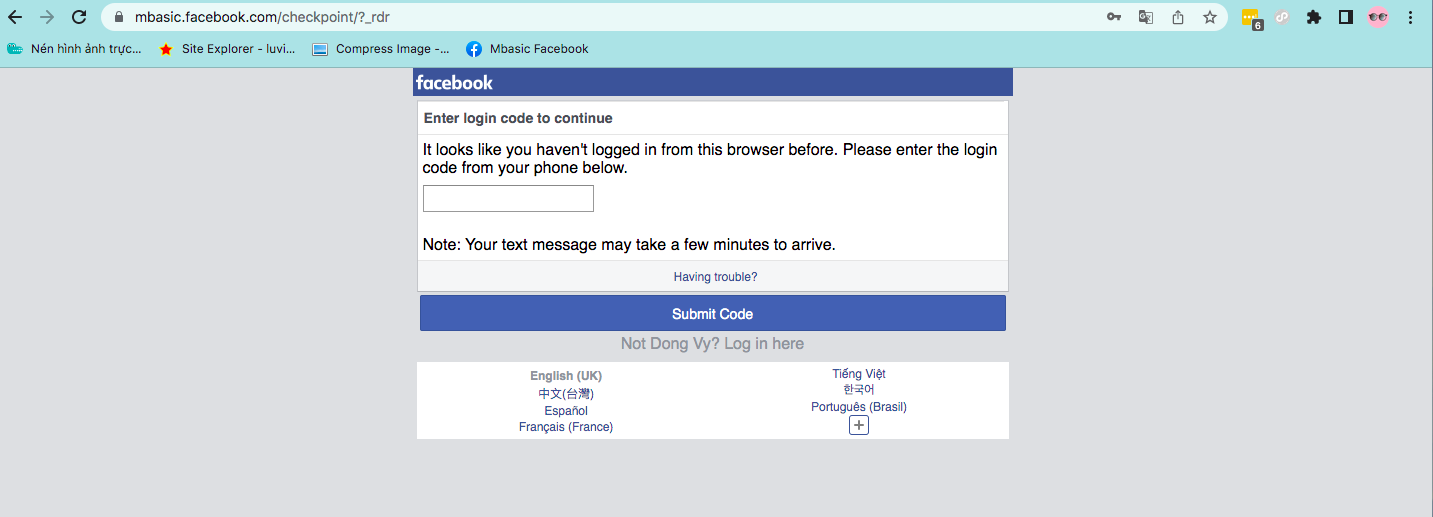Open the Google Translate icon in address bar
The width and height of the screenshot is (1433, 517).
(1146, 17)
